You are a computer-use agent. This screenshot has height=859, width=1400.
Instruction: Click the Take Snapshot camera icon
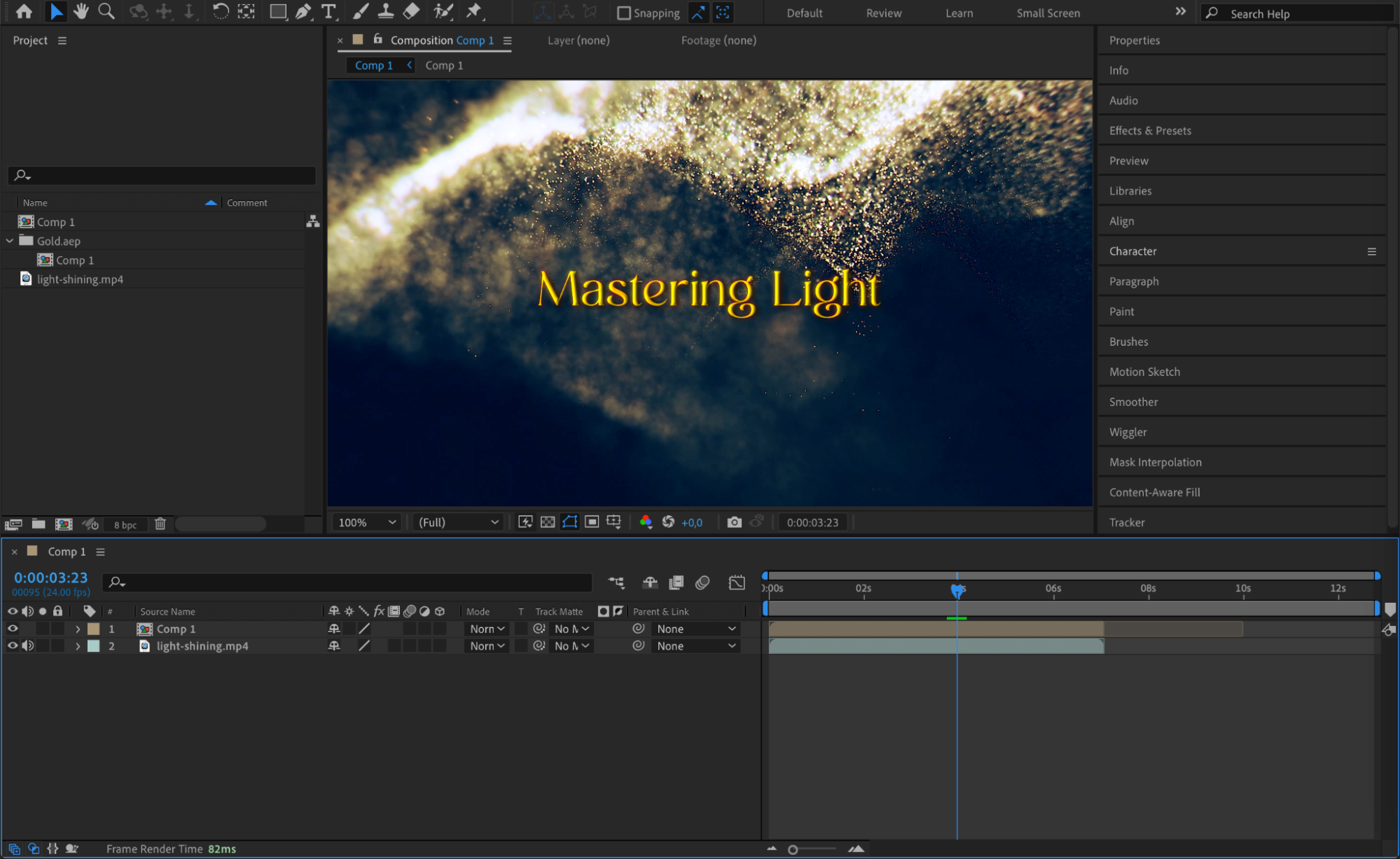tap(734, 522)
